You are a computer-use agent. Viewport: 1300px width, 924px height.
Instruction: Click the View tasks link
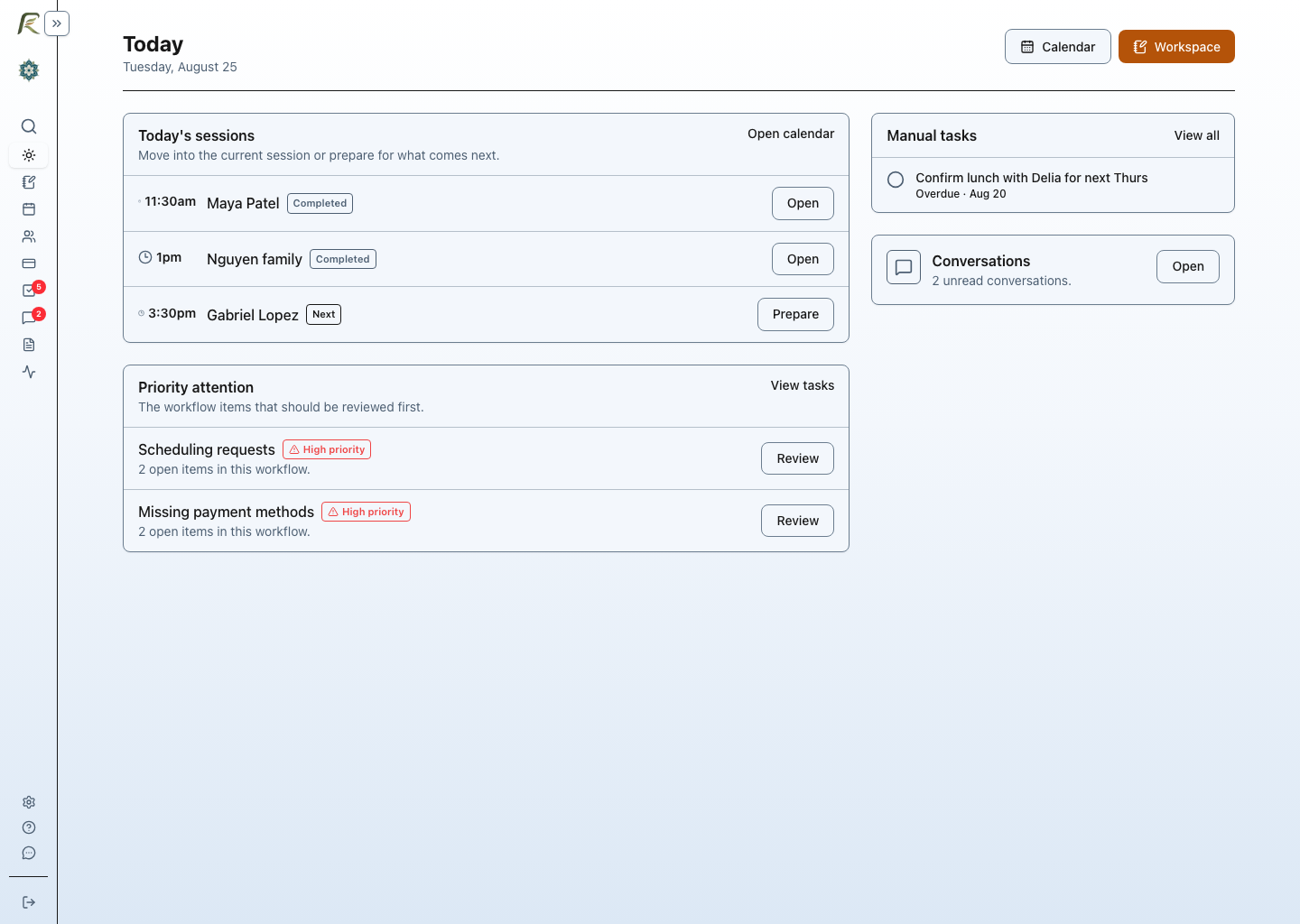click(803, 385)
